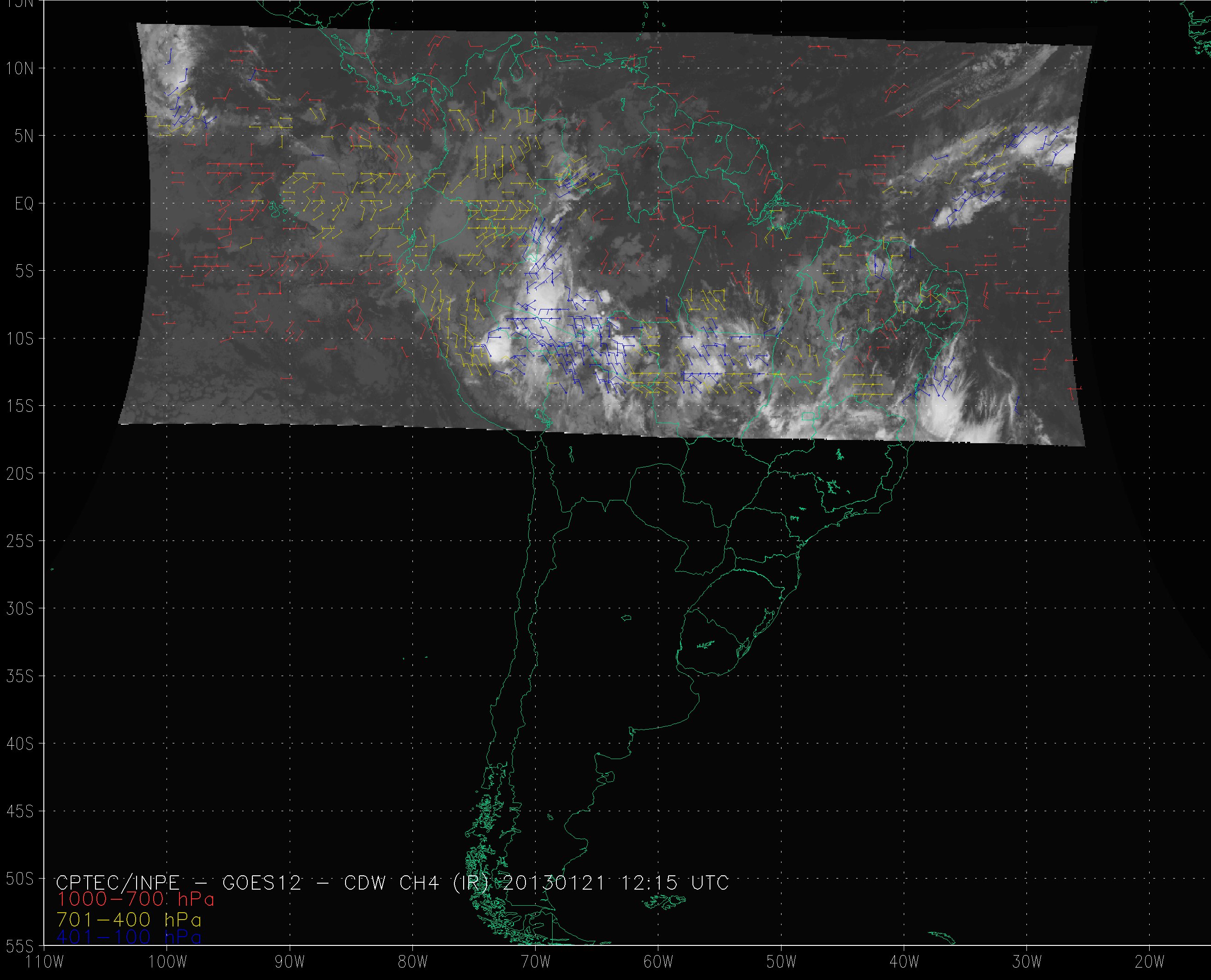Click the 90W longitude axis label
Screen dimensions: 1211x980
click(x=290, y=962)
